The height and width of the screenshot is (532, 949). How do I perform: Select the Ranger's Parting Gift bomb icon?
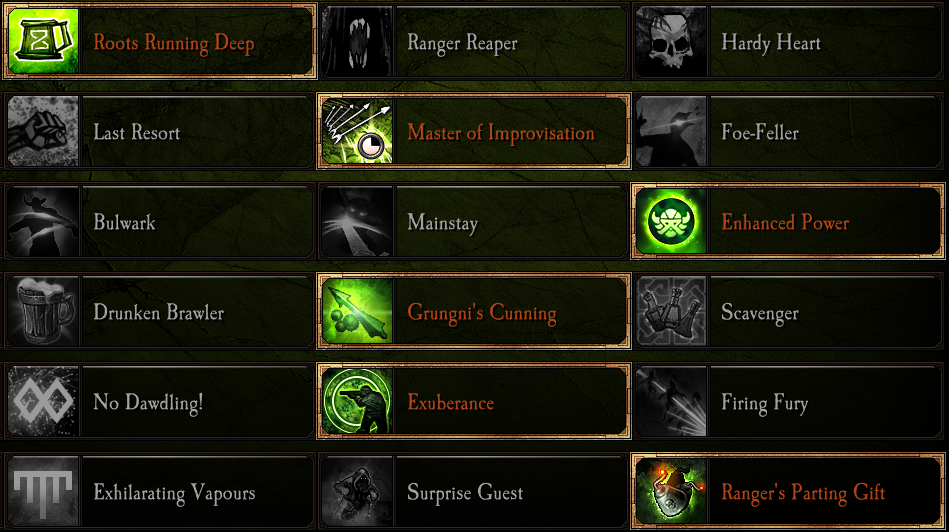671,490
